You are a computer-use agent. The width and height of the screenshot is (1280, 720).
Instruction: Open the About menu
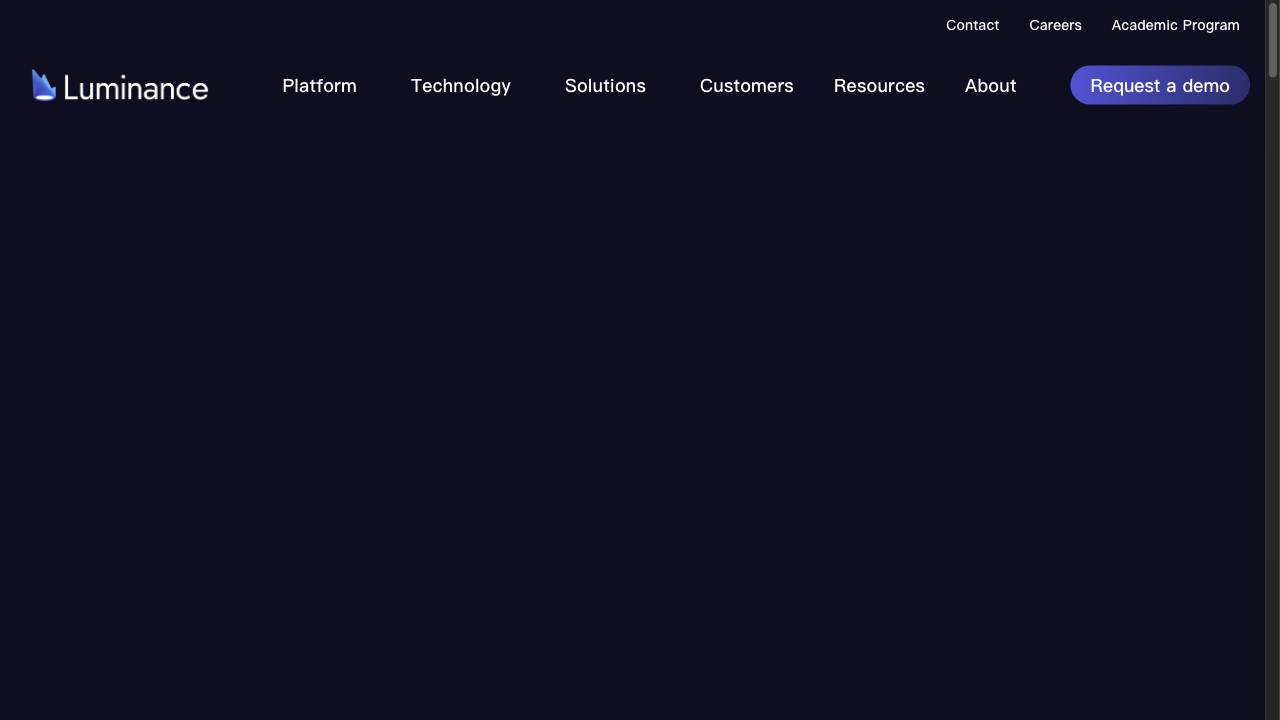click(x=990, y=86)
